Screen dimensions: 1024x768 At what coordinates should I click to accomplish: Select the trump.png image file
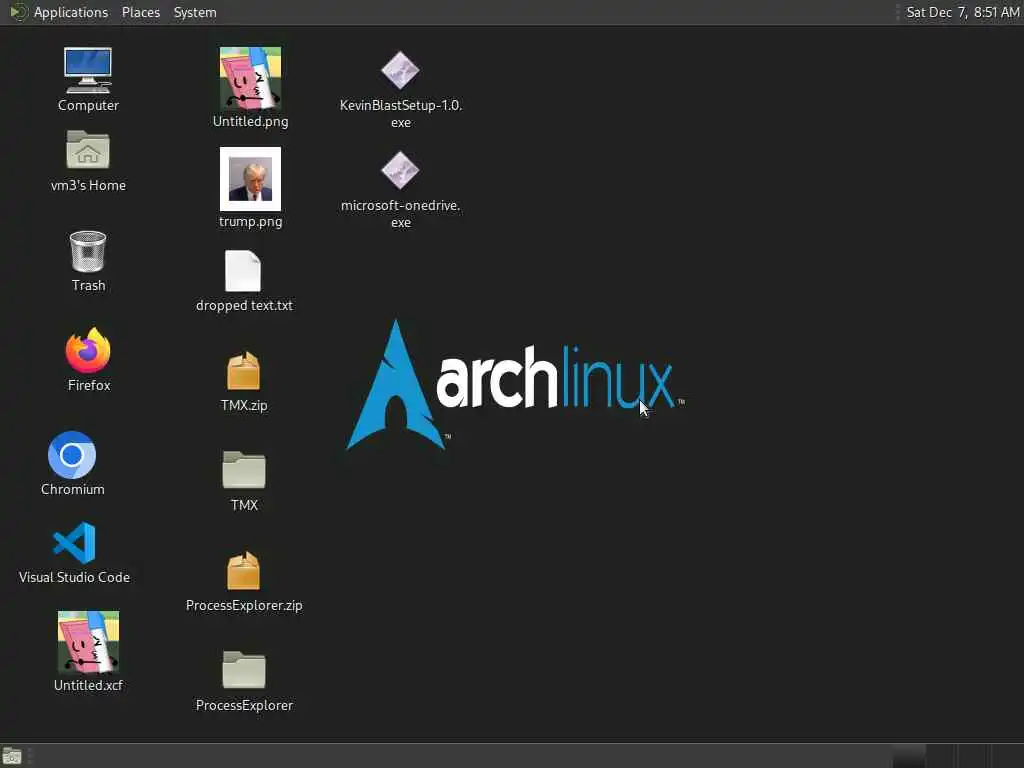[250, 178]
